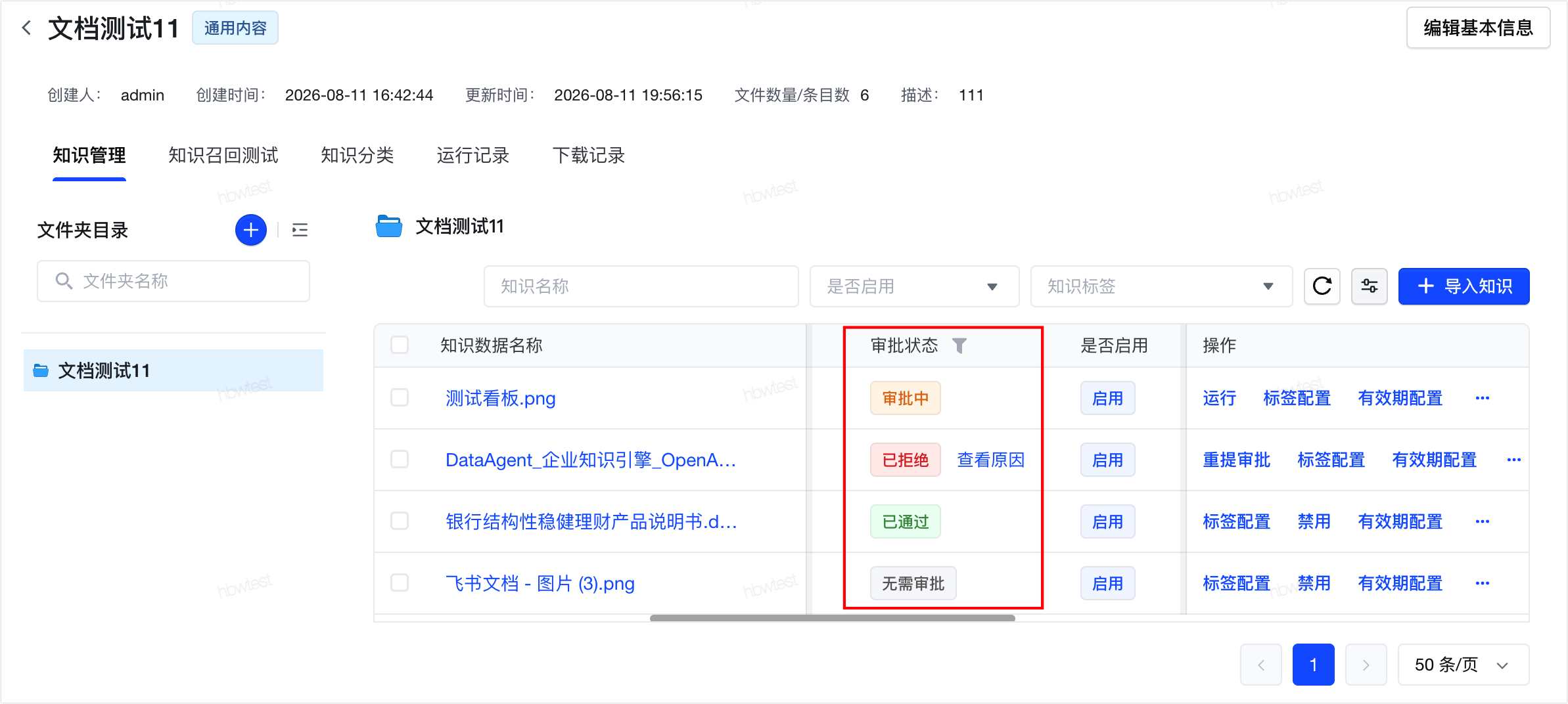Click 查看原因 link for rejected item
The image size is (1568, 704).
[991, 460]
